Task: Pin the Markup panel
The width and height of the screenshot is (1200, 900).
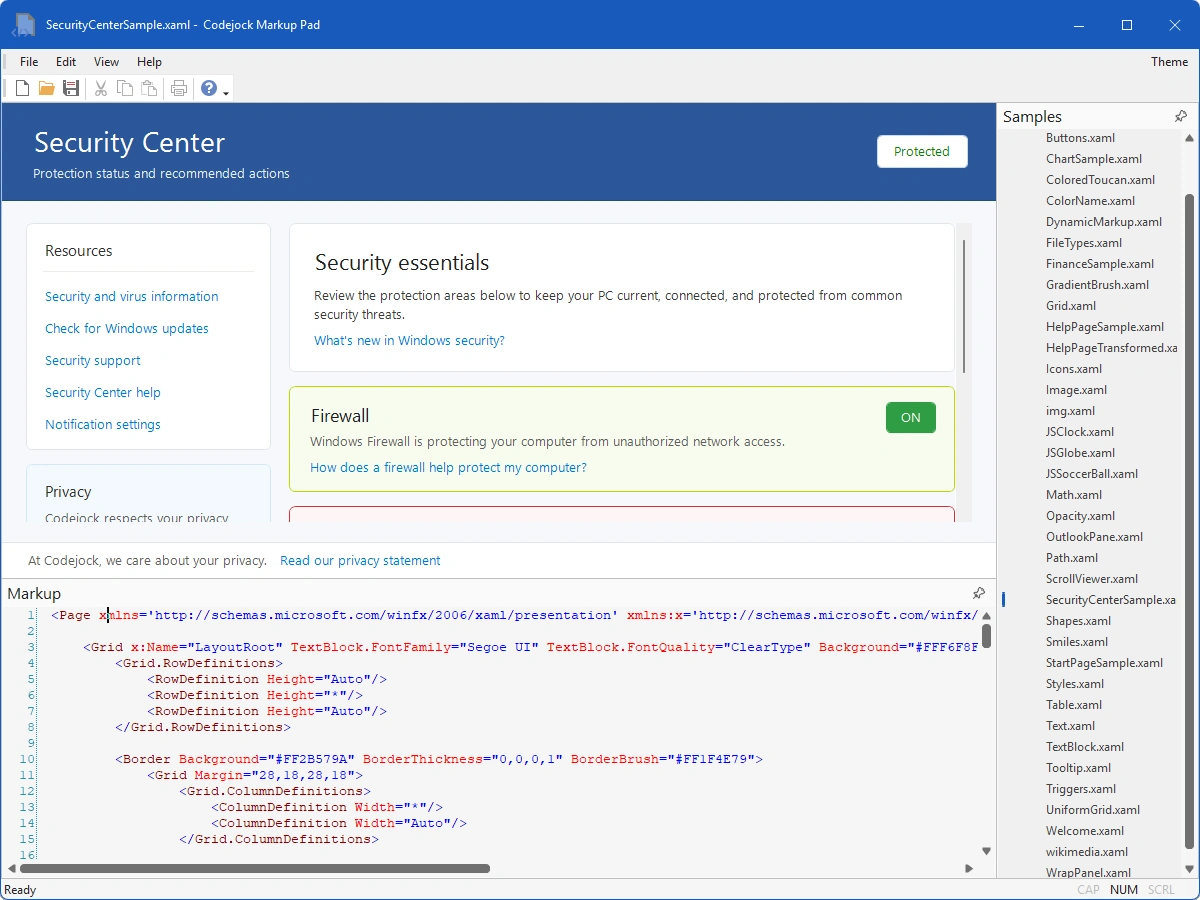Action: pos(979,594)
